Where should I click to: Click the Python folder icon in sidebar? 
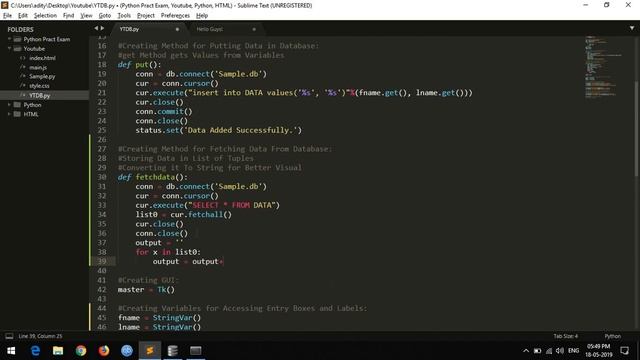point(17,105)
